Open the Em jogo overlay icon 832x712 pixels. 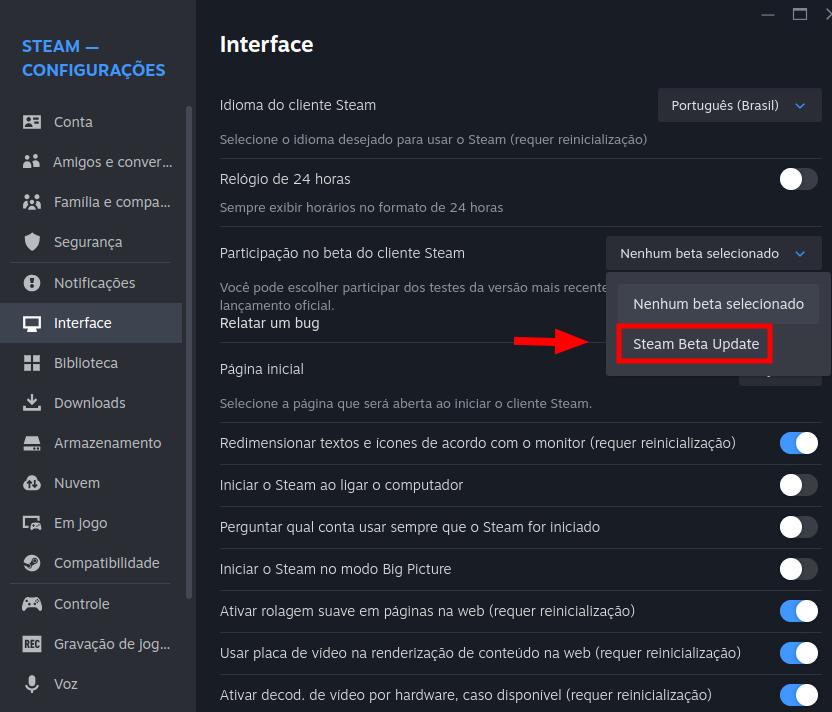(x=32, y=523)
